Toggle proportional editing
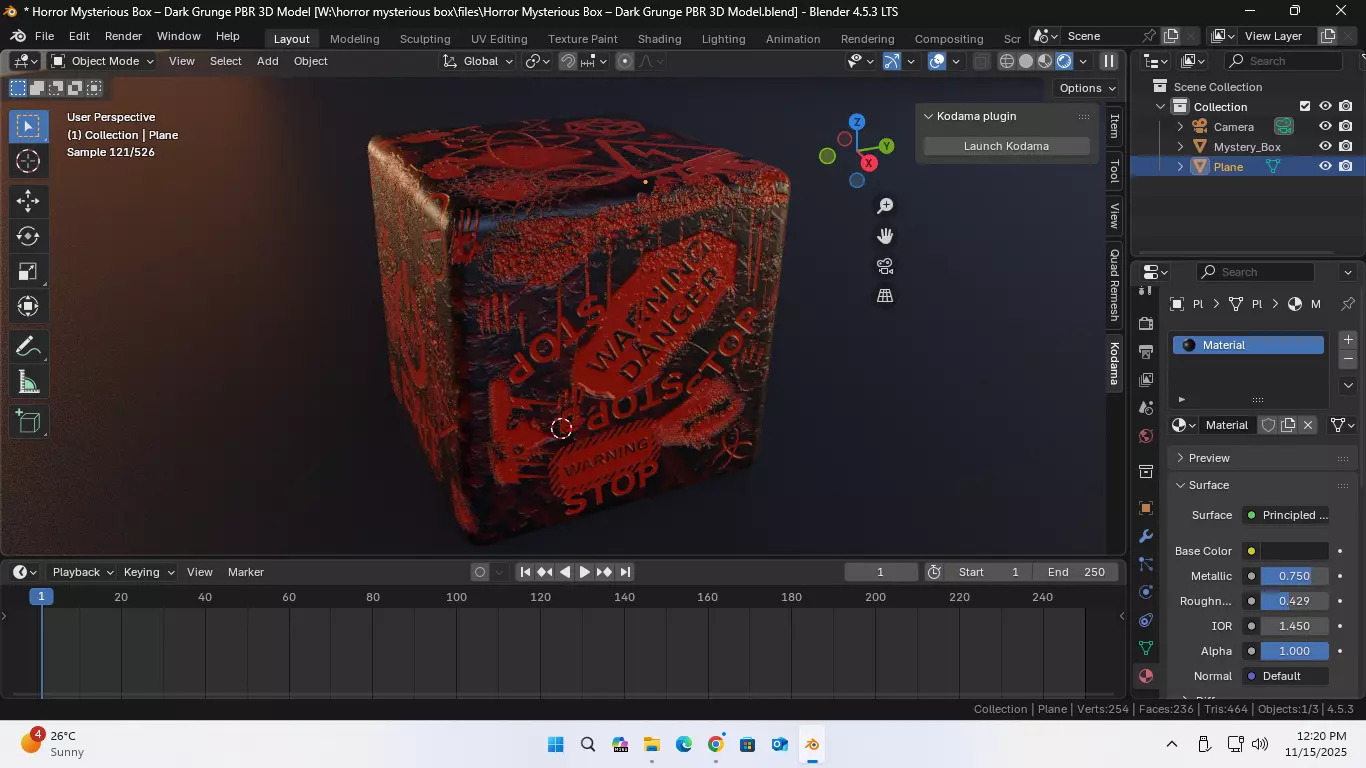Image resolution: width=1366 pixels, height=768 pixels. 625,61
